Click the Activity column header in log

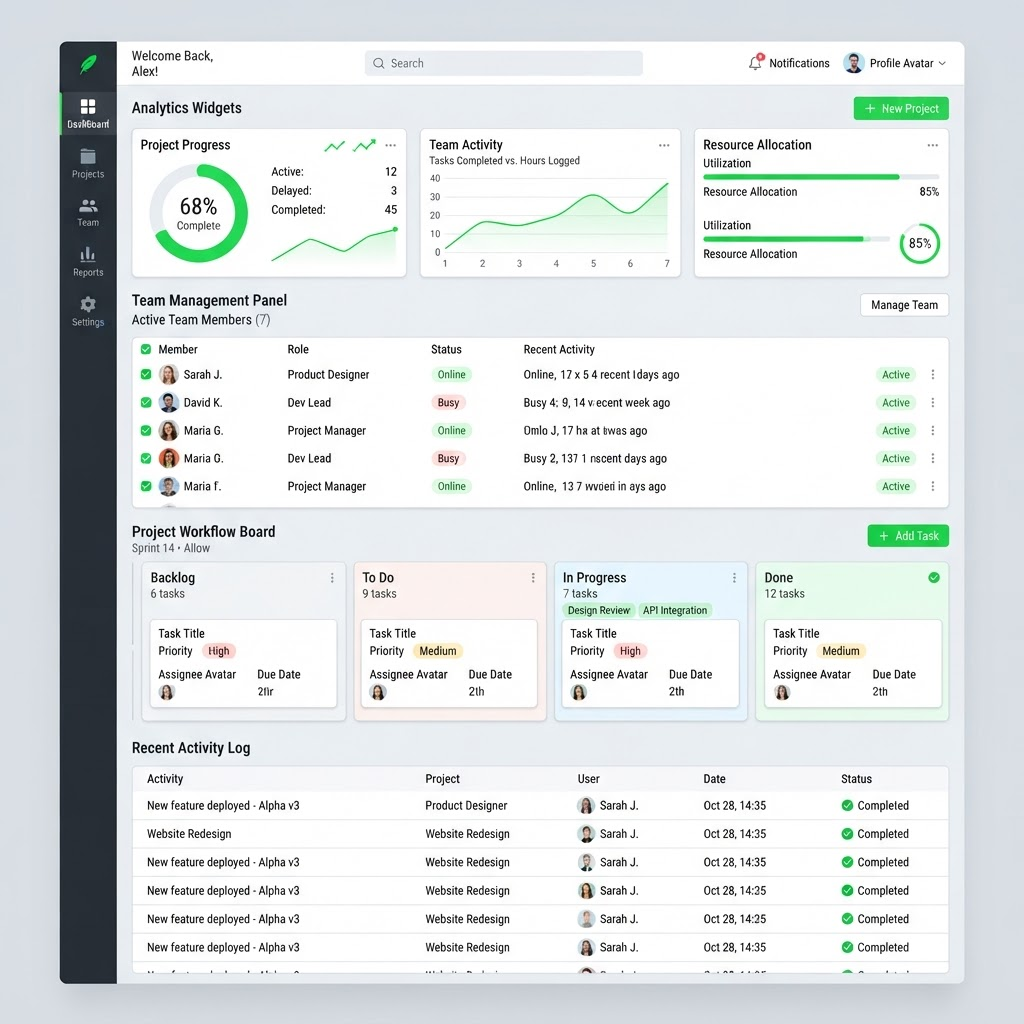(165, 778)
